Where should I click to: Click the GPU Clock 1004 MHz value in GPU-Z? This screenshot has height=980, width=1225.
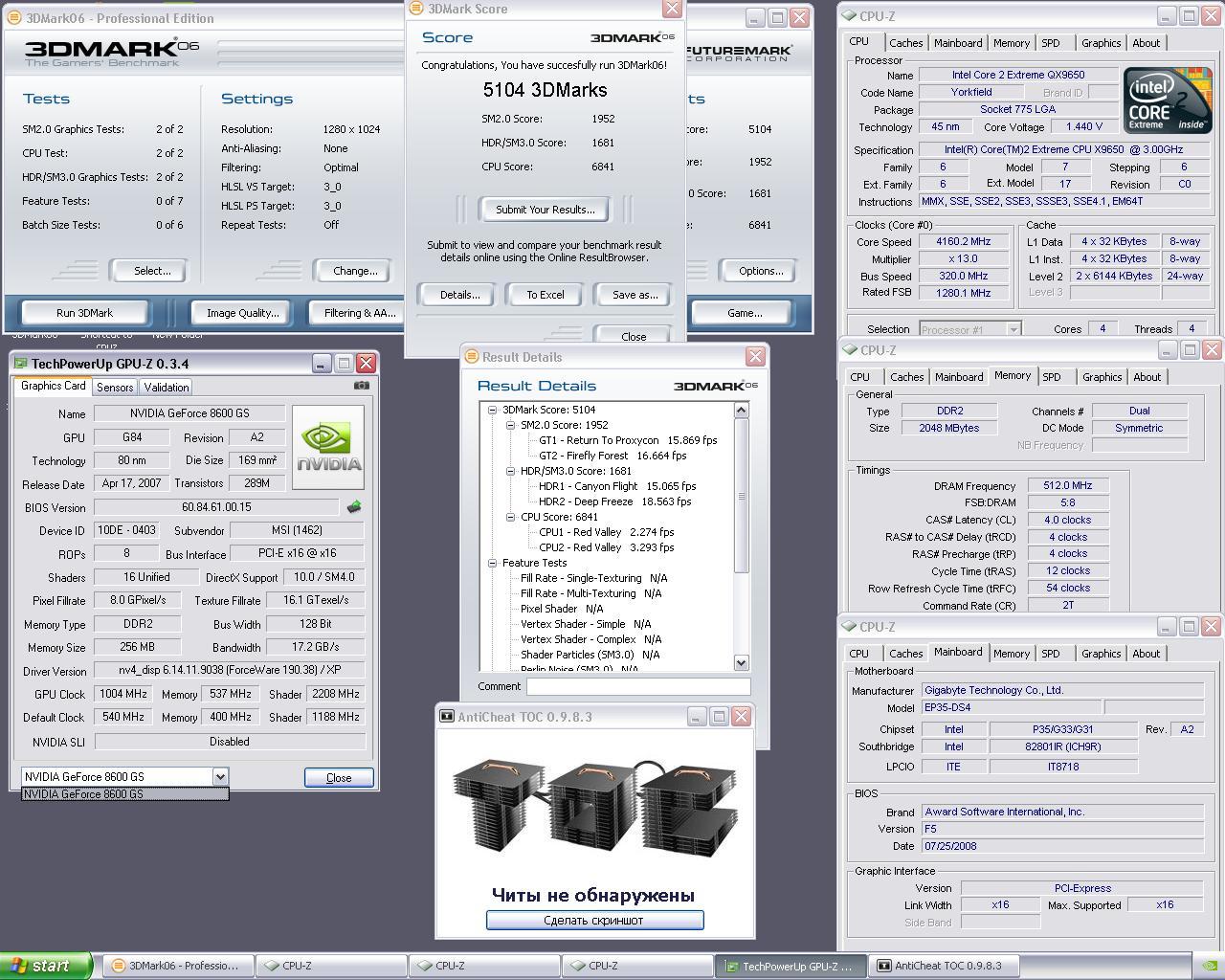[x=122, y=694]
